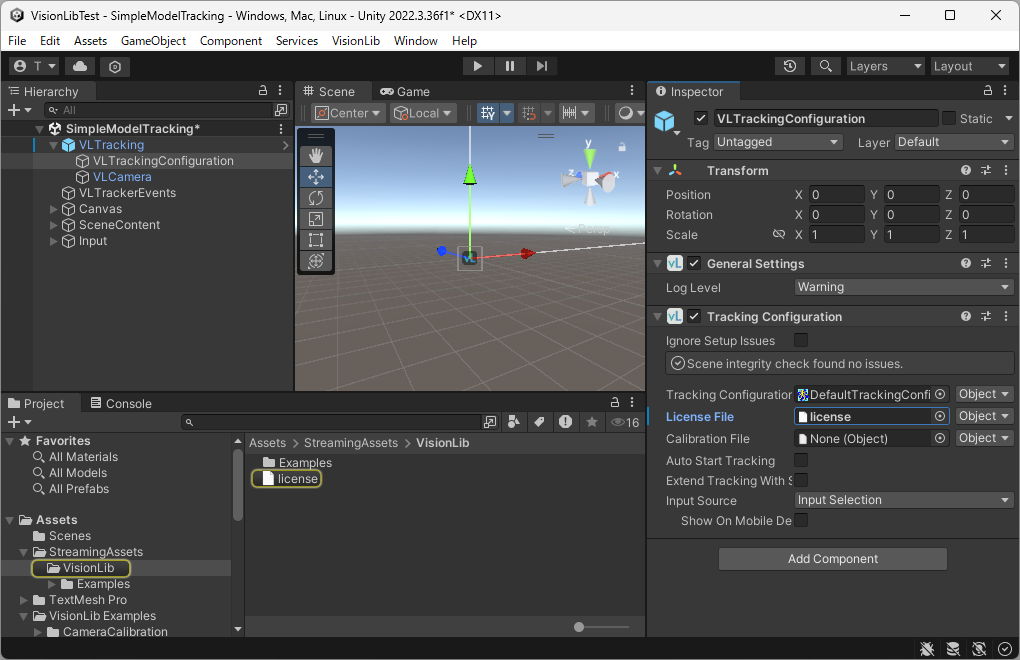Toggle VLTrackingConfiguration active checkbox
This screenshot has height=660, width=1020.
(701, 118)
